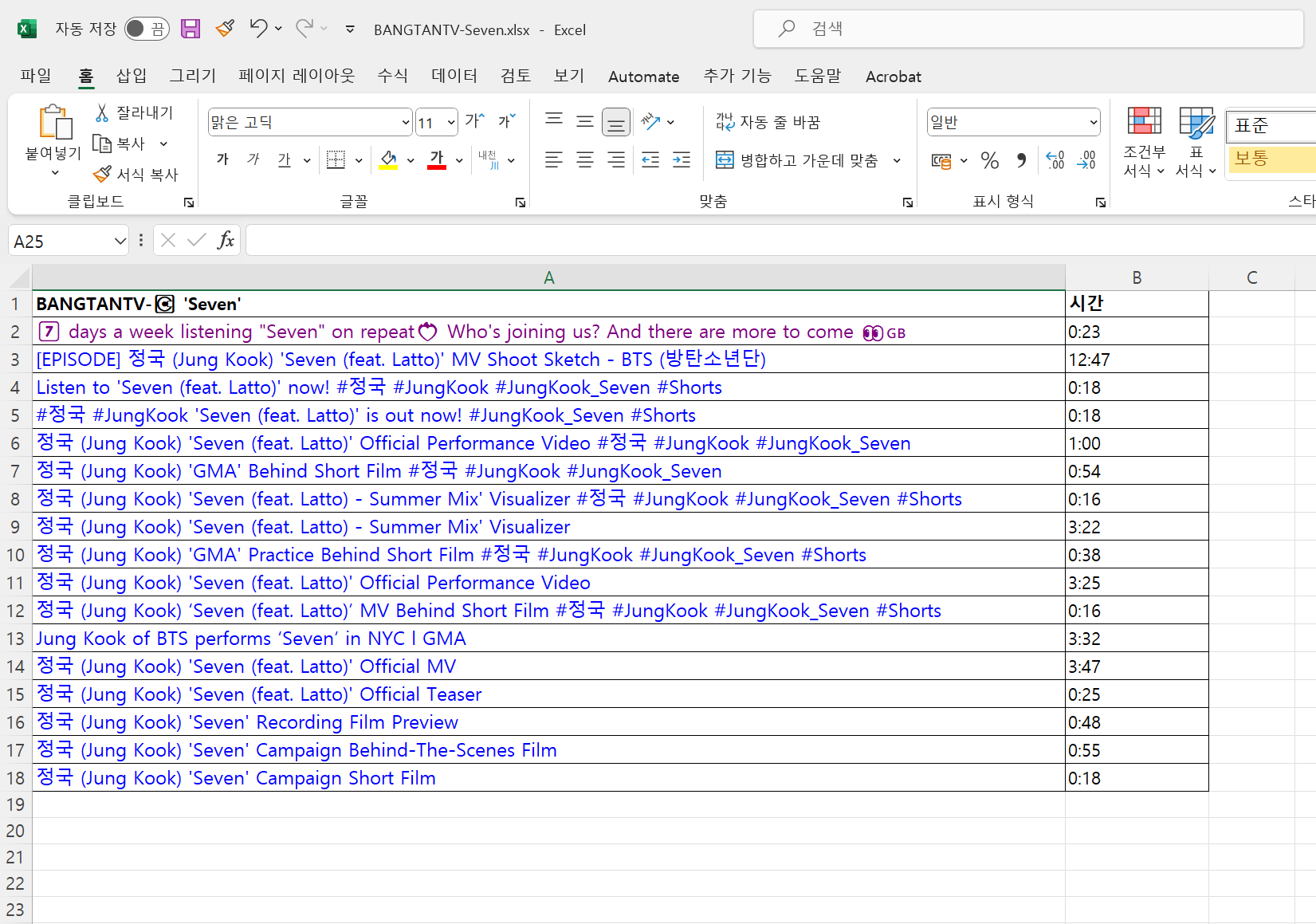Open the Quick Access Toolbar customize dropdown

(350, 29)
